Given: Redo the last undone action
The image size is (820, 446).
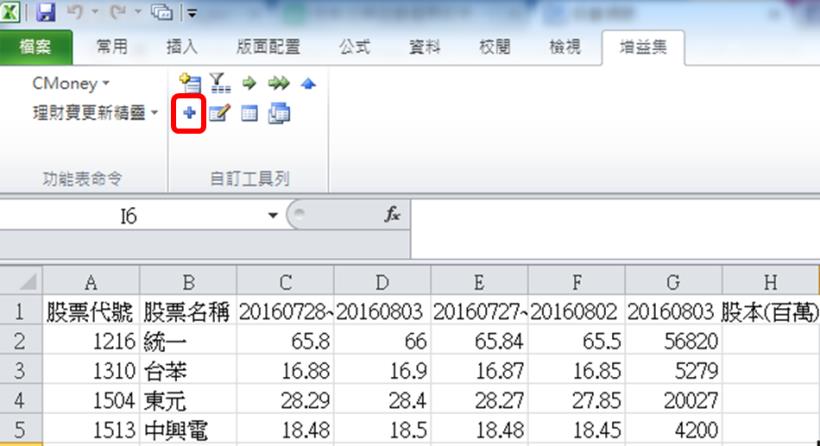Looking at the screenshot, I should pyautogui.click(x=118, y=12).
